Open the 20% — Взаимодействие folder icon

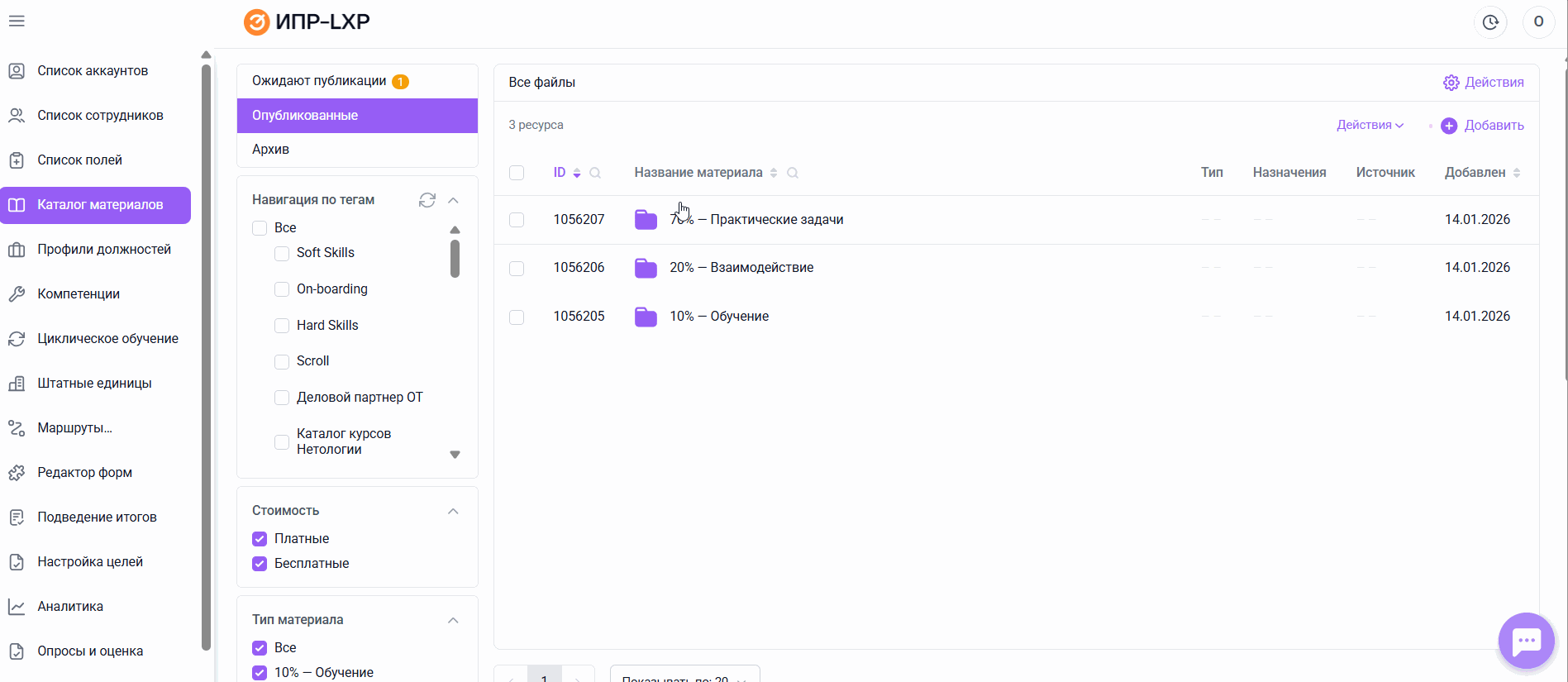(646, 268)
